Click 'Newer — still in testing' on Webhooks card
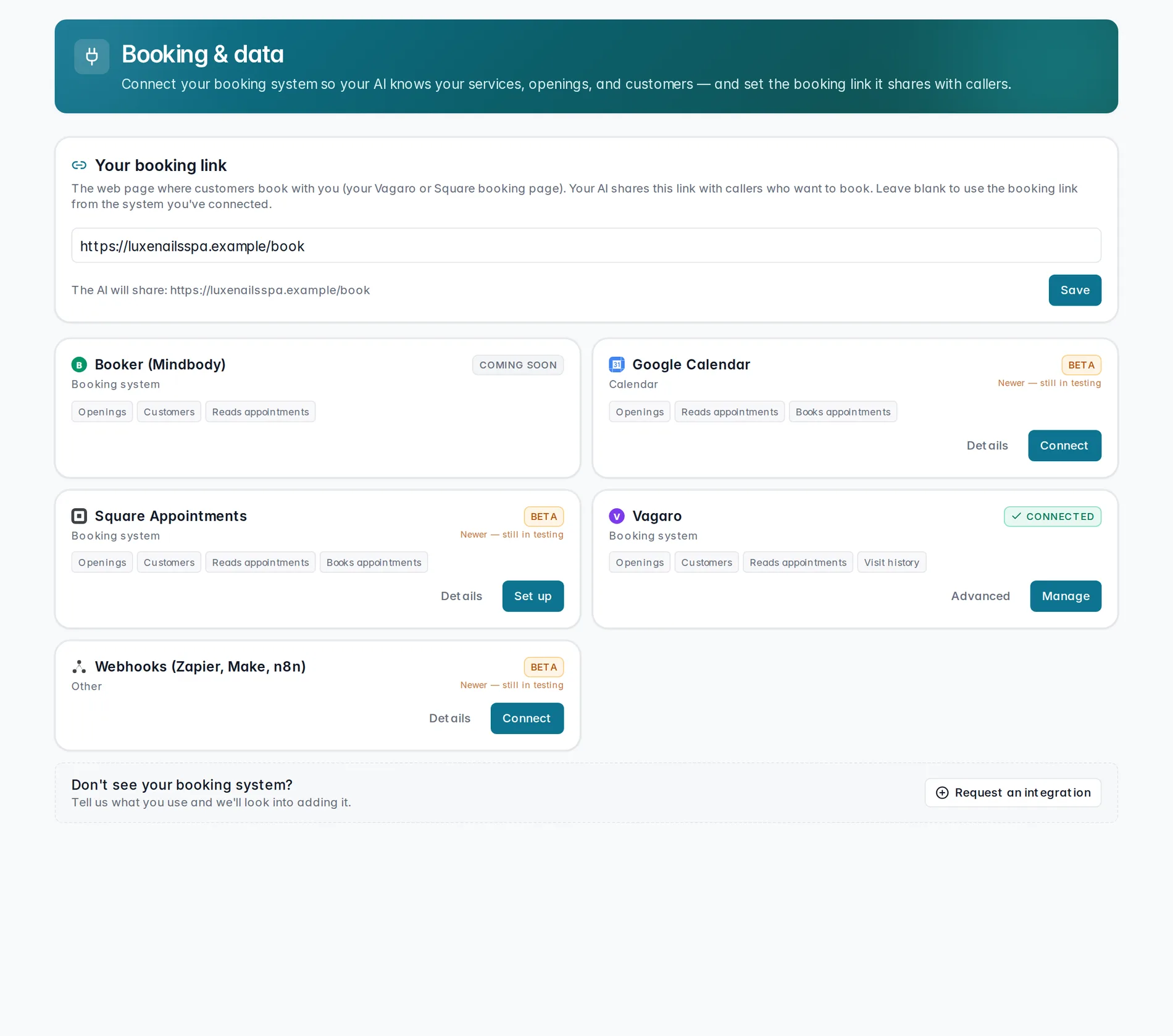This screenshot has height=1036, width=1173. click(x=512, y=685)
